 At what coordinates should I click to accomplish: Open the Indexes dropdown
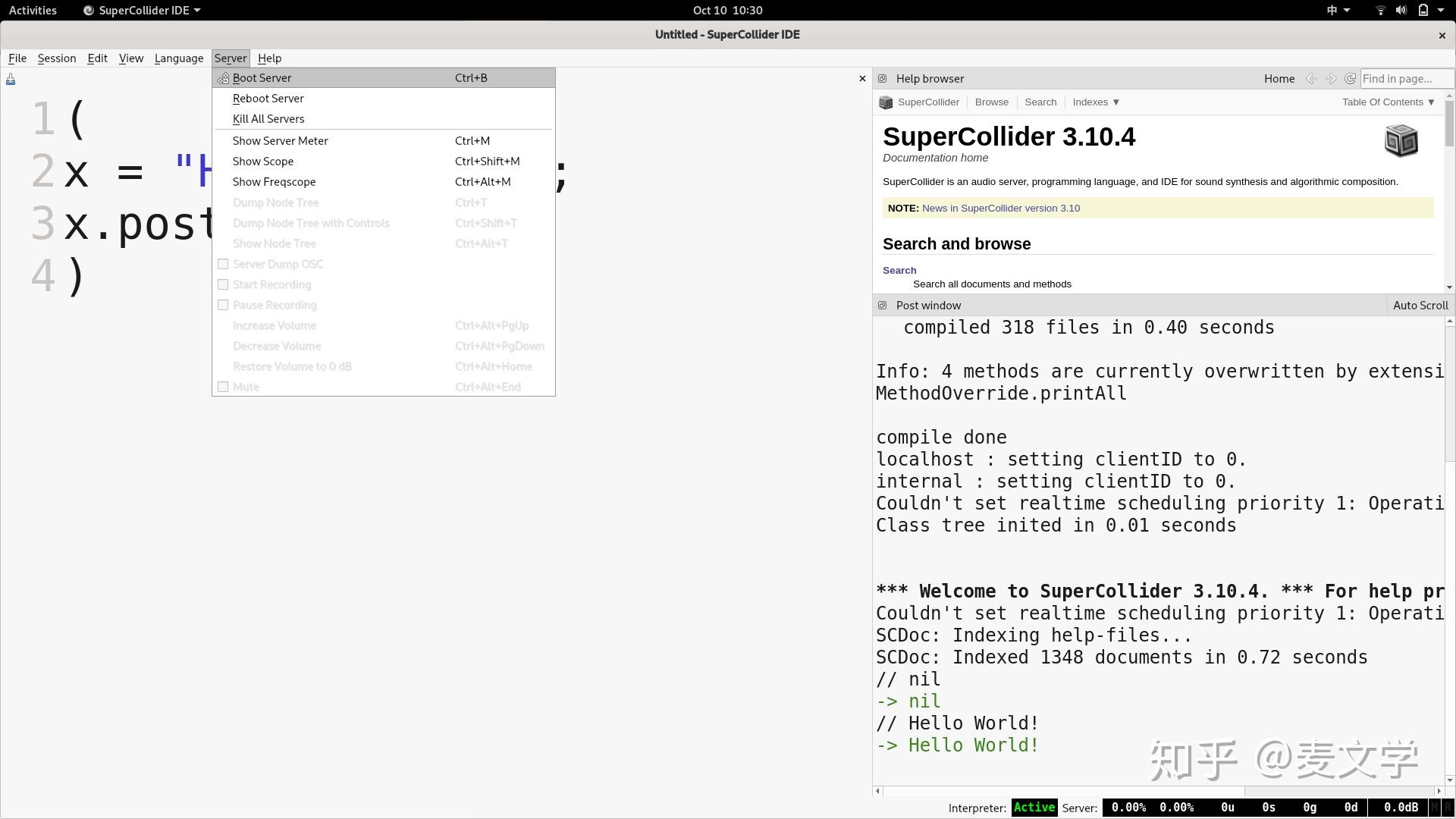pyautogui.click(x=1094, y=102)
